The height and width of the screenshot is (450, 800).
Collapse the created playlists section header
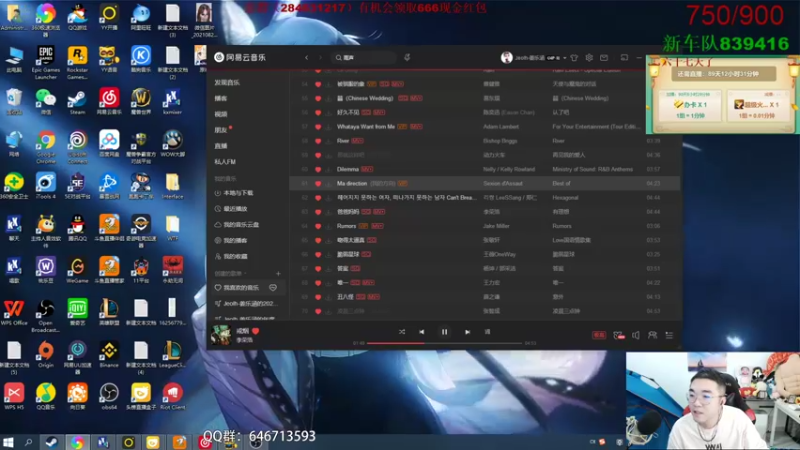tap(230, 273)
